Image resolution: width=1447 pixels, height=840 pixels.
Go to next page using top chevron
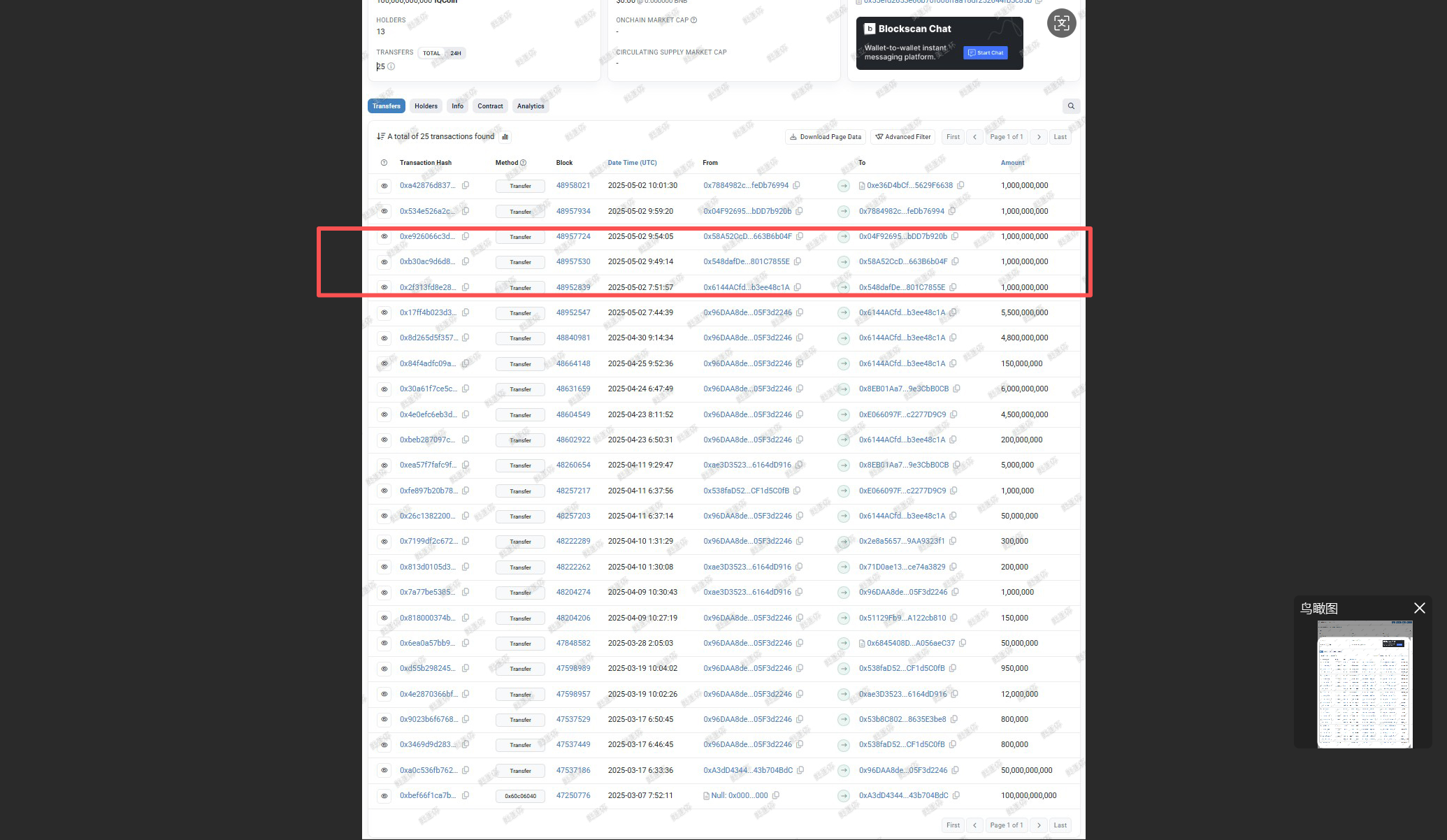click(1039, 137)
